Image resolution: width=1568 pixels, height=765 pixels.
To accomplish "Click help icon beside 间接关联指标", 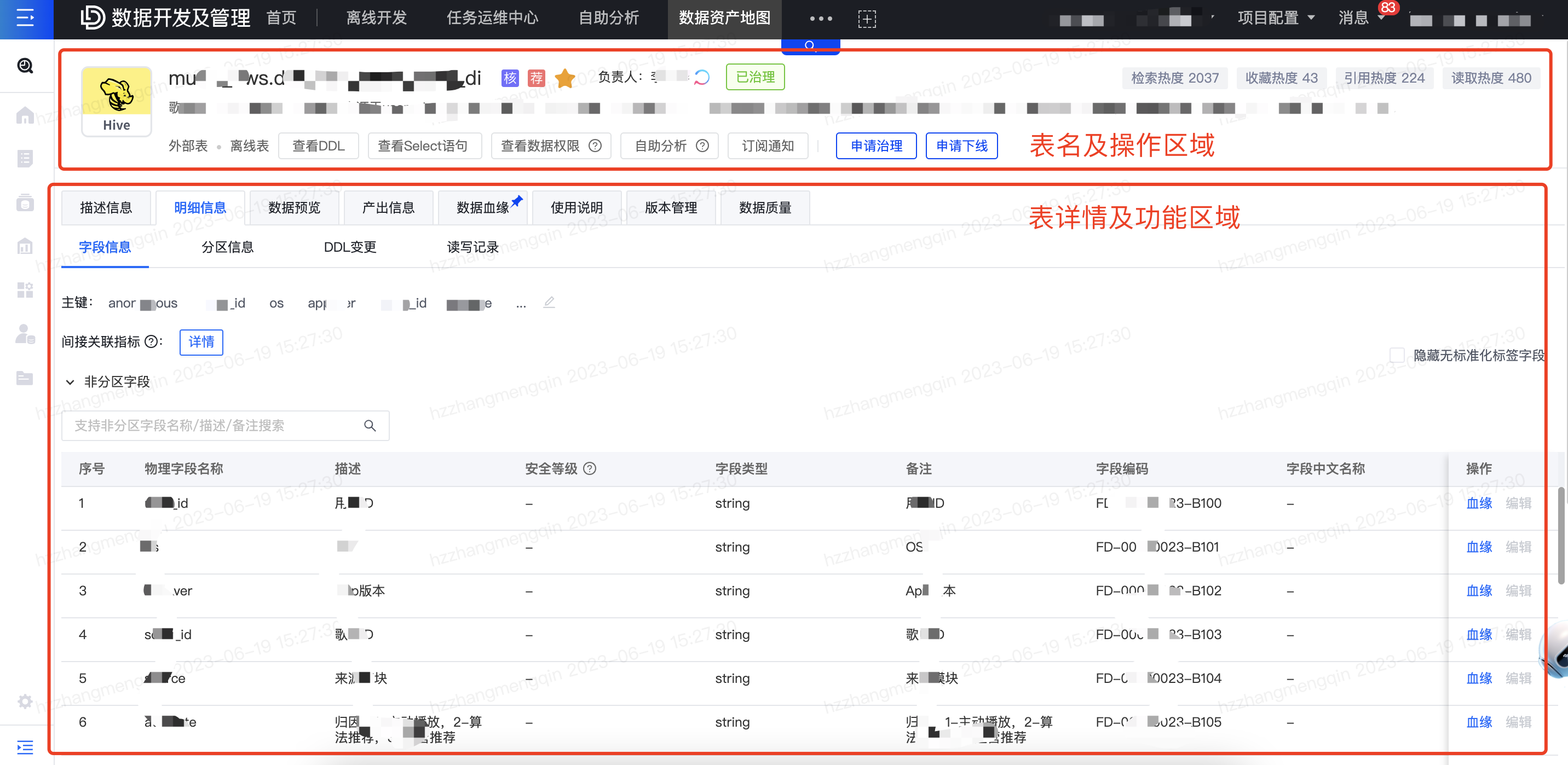I will click(151, 341).
